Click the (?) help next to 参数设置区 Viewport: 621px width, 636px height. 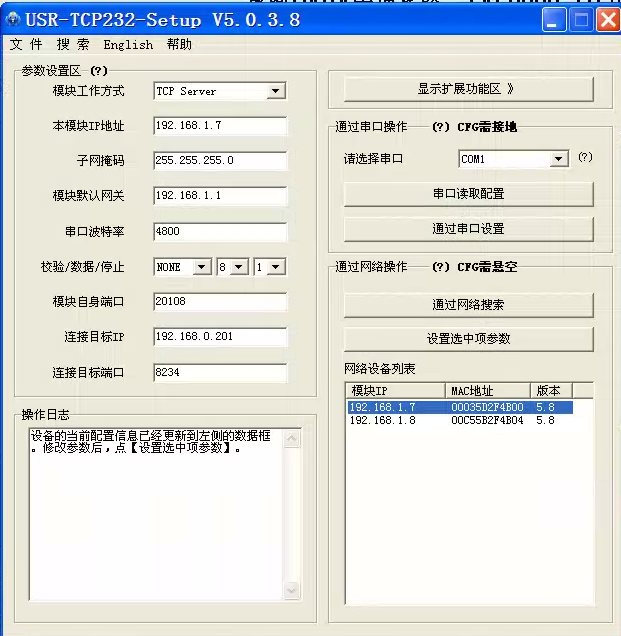pos(99,71)
